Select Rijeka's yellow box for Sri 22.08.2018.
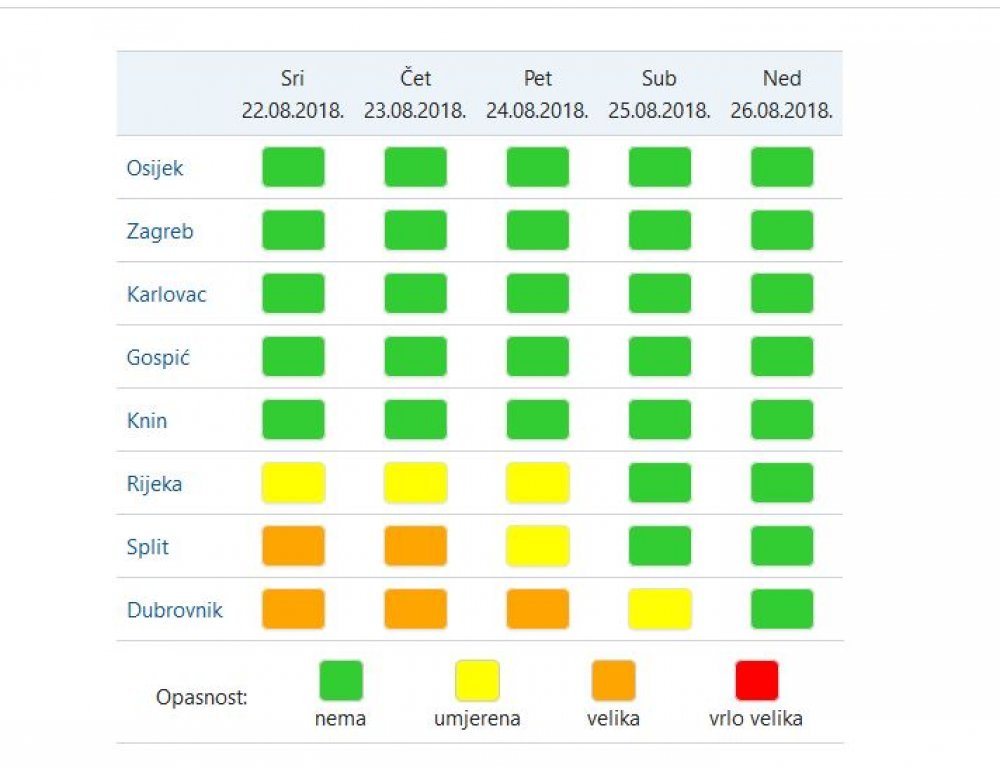1000x769 pixels. click(x=293, y=483)
